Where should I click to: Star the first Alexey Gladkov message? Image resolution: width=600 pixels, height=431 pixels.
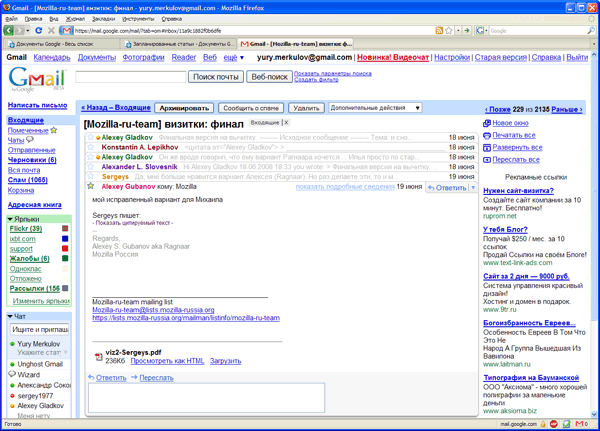tap(90, 137)
